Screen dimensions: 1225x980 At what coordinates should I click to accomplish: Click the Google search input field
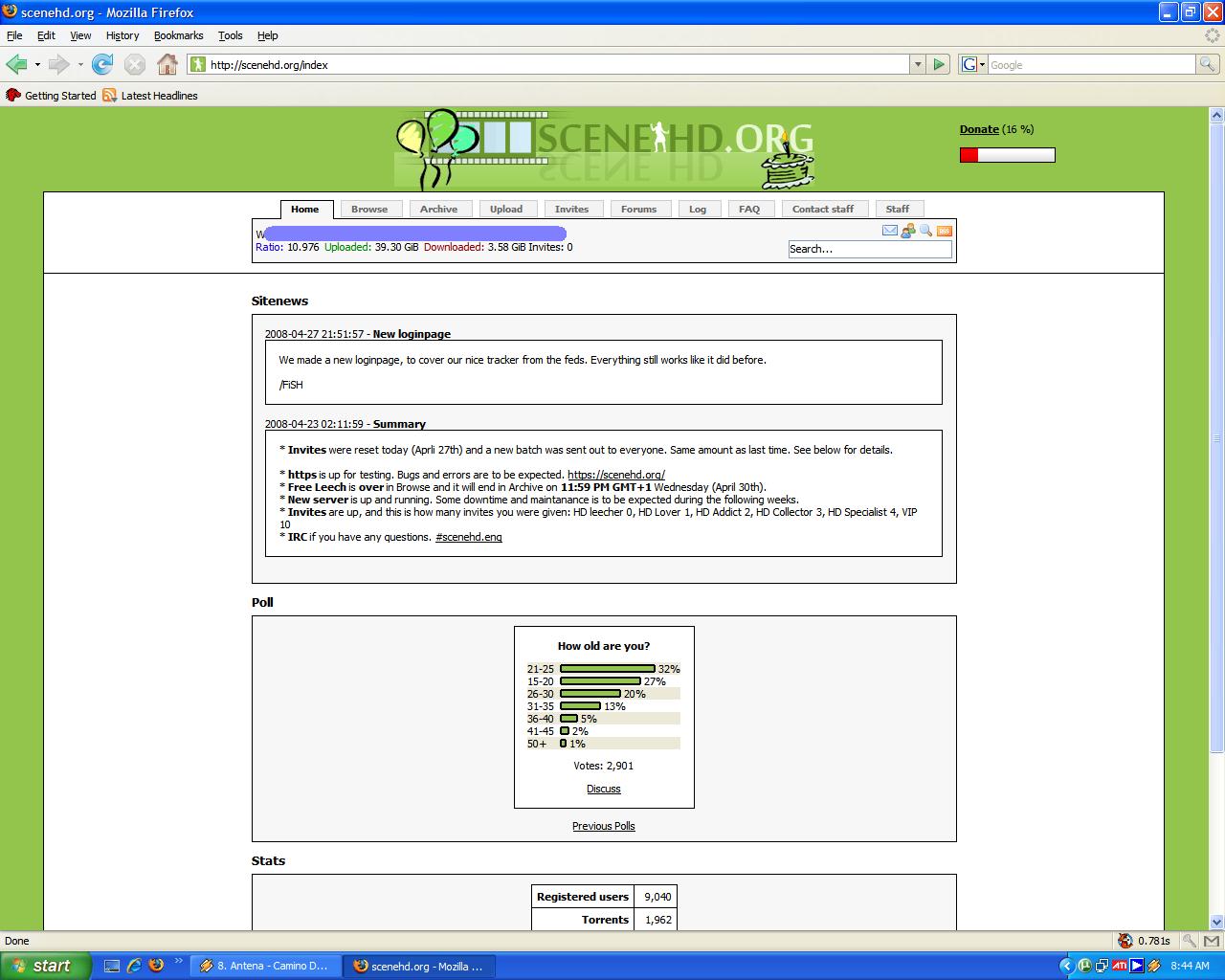(1092, 64)
